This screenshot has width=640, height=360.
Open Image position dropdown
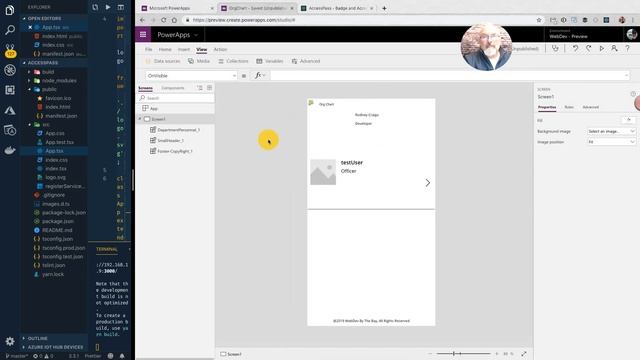point(611,142)
